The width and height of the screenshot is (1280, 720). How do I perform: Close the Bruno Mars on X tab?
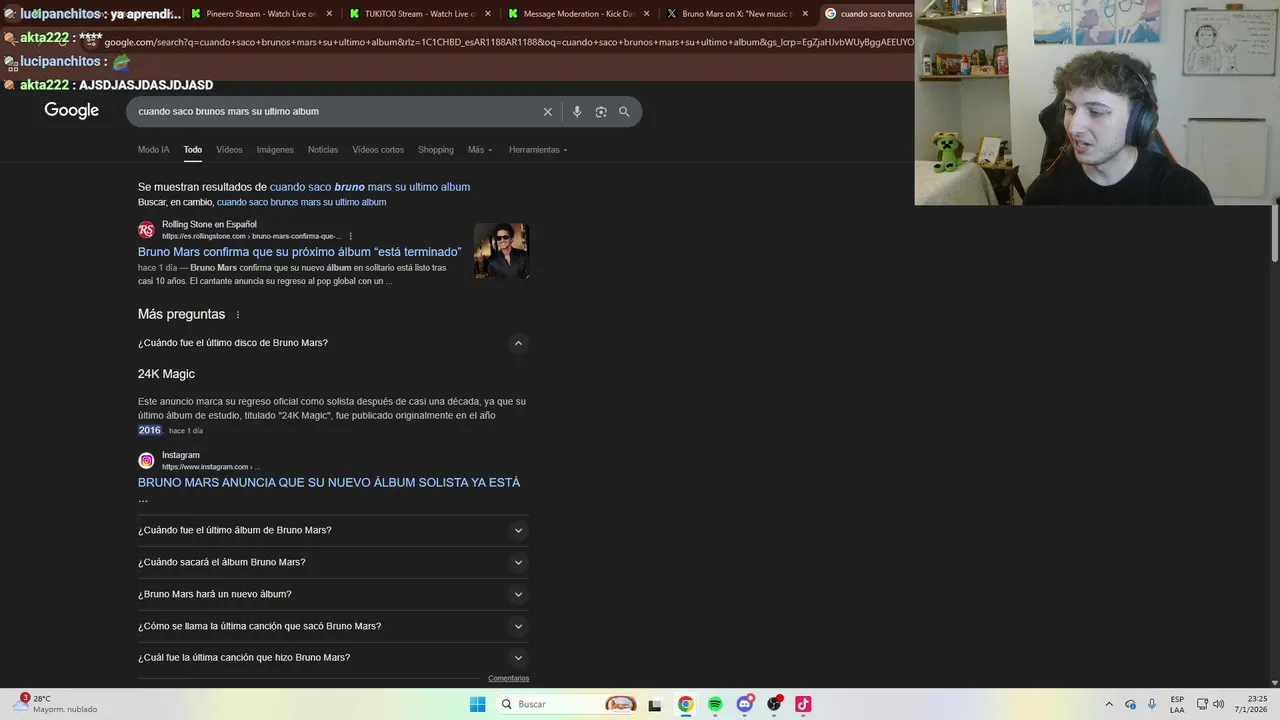[805, 14]
